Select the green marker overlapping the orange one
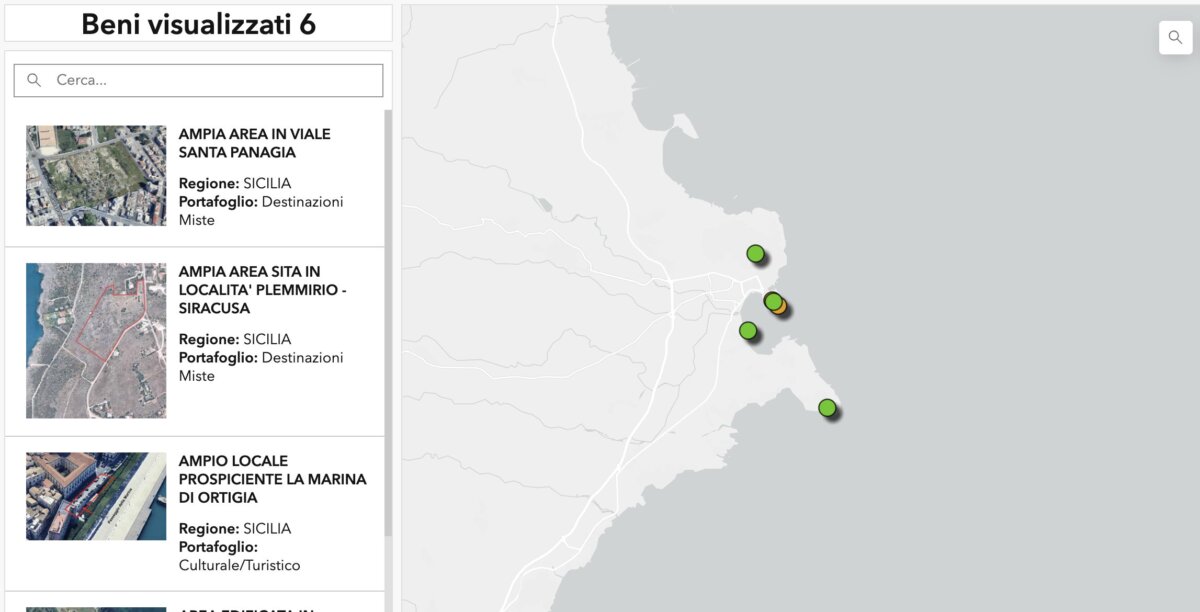The width and height of the screenshot is (1200, 612). tap(772, 301)
